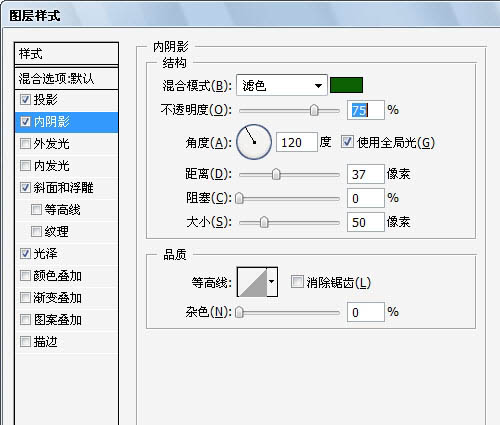Click the 杂色 noise slider handle
Image resolution: width=500 pixels, height=425 pixels.
click(239, 313)
